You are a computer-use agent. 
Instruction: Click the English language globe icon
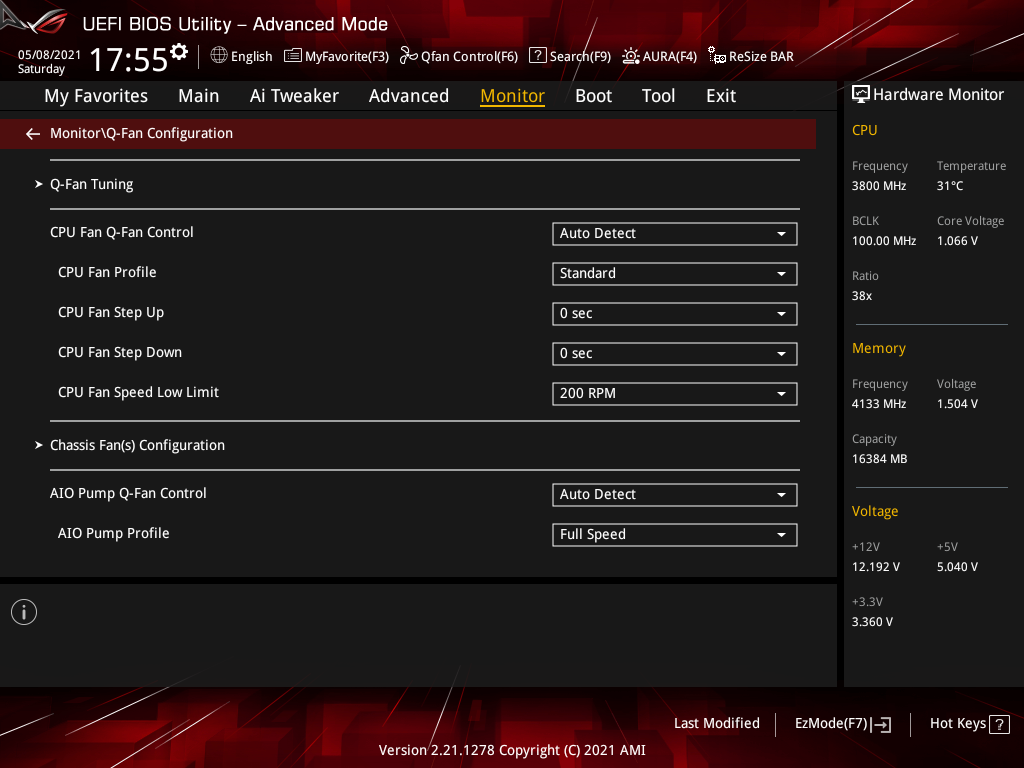(219, 56)
